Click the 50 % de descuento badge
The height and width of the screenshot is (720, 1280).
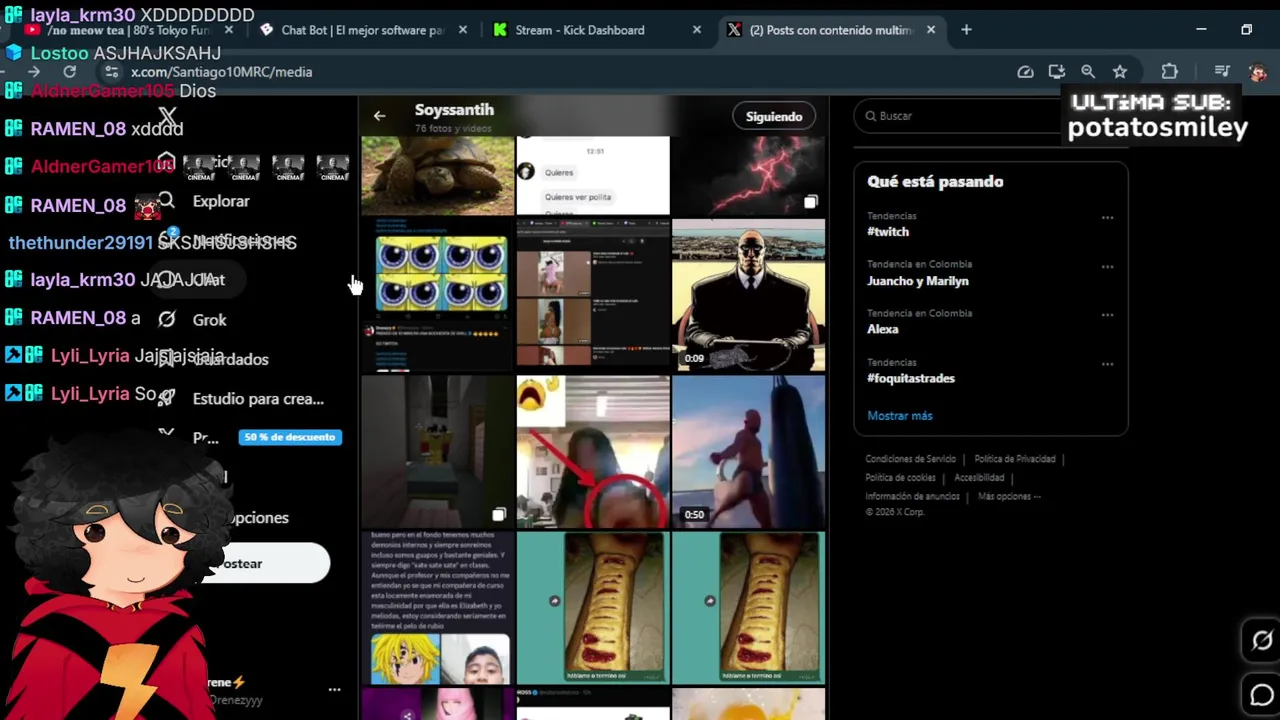[x=290, y=437]
